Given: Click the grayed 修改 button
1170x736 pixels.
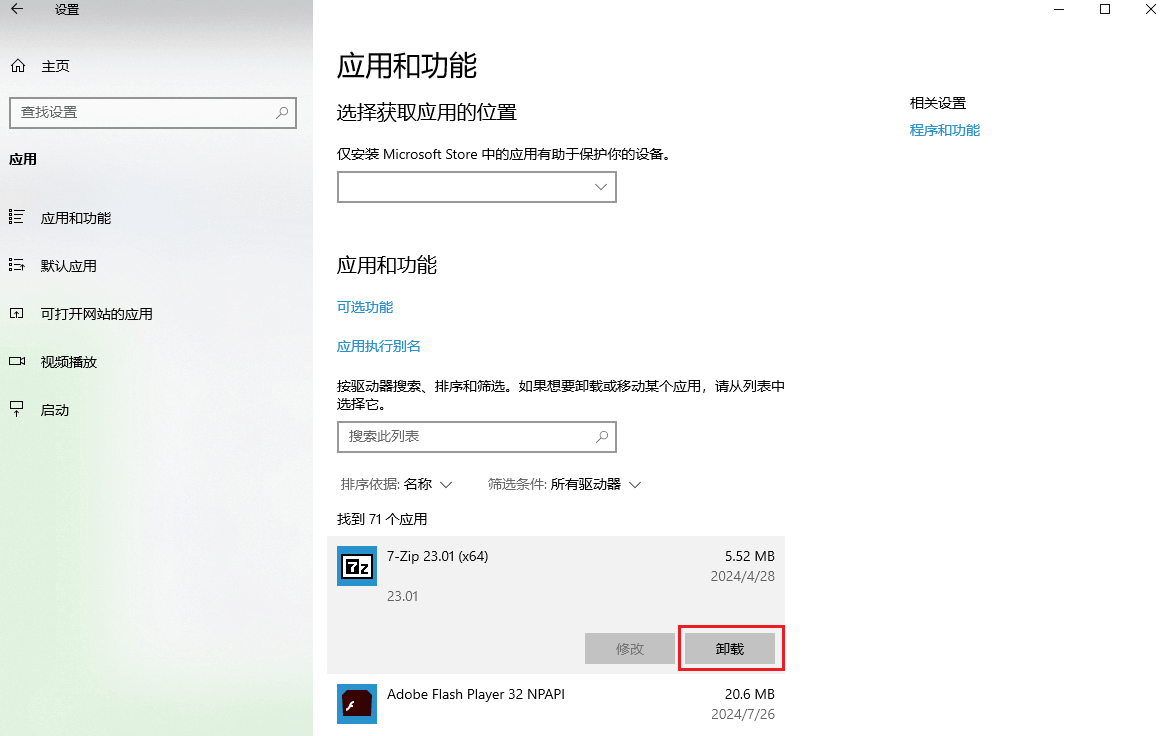Looking at the screenshot, I should (630, 648).
